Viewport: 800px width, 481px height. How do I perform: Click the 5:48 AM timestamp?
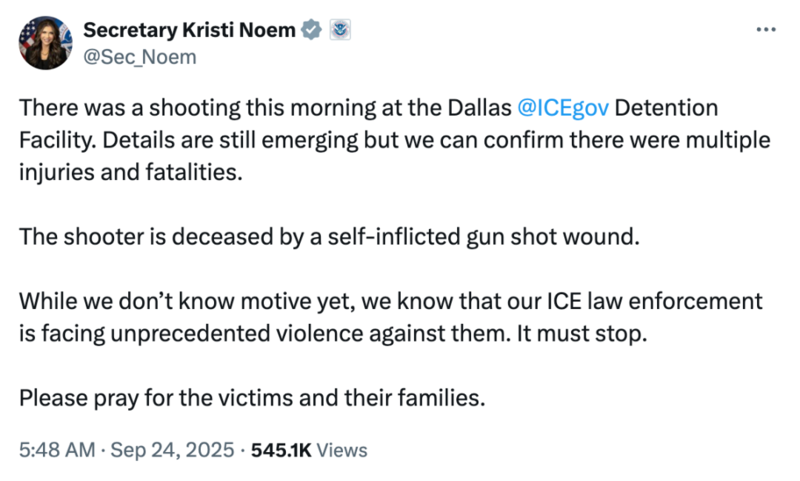click(x=52, y=450)
